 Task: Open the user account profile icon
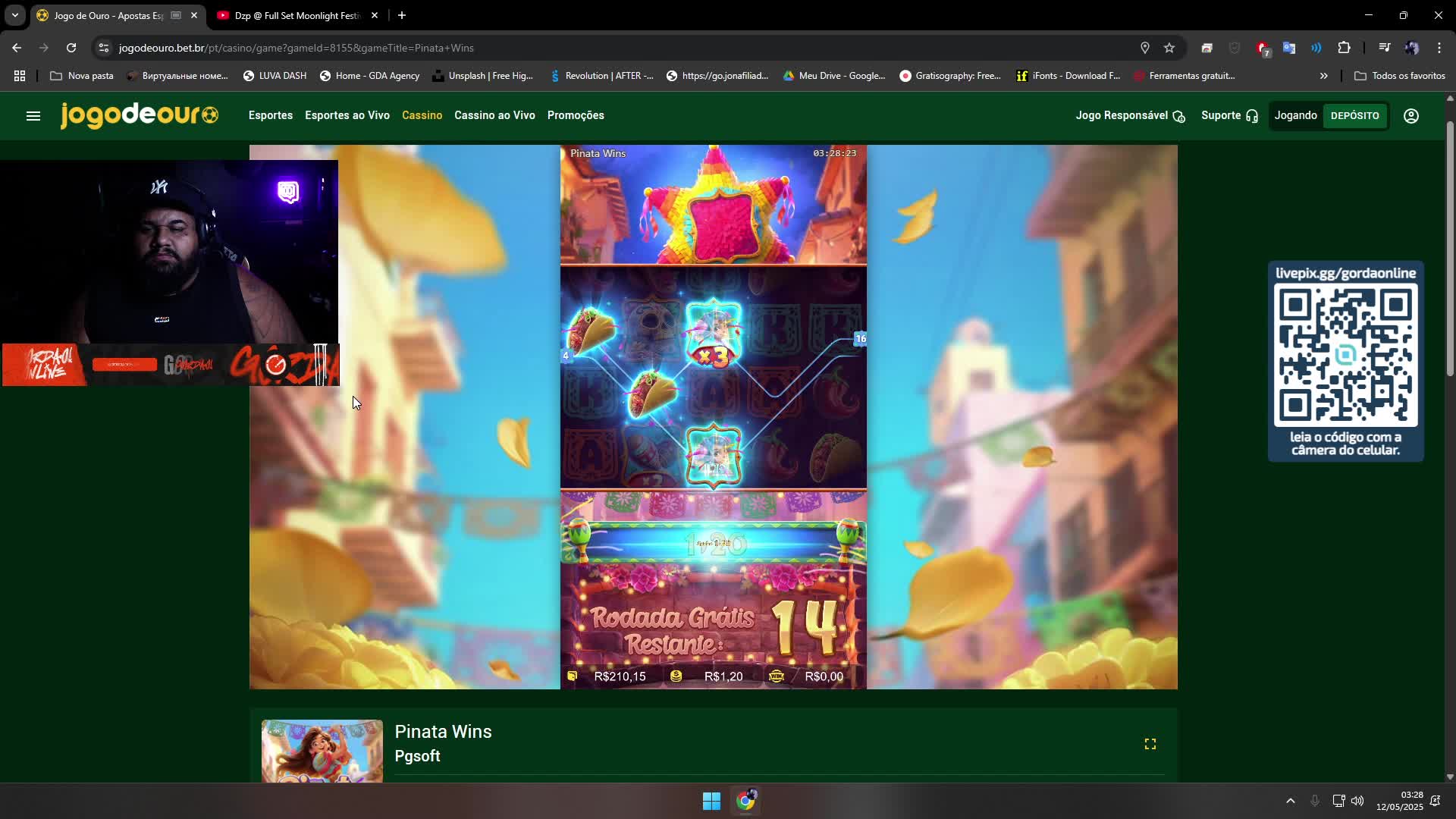pyautogui.click(x=1411, y=116)
